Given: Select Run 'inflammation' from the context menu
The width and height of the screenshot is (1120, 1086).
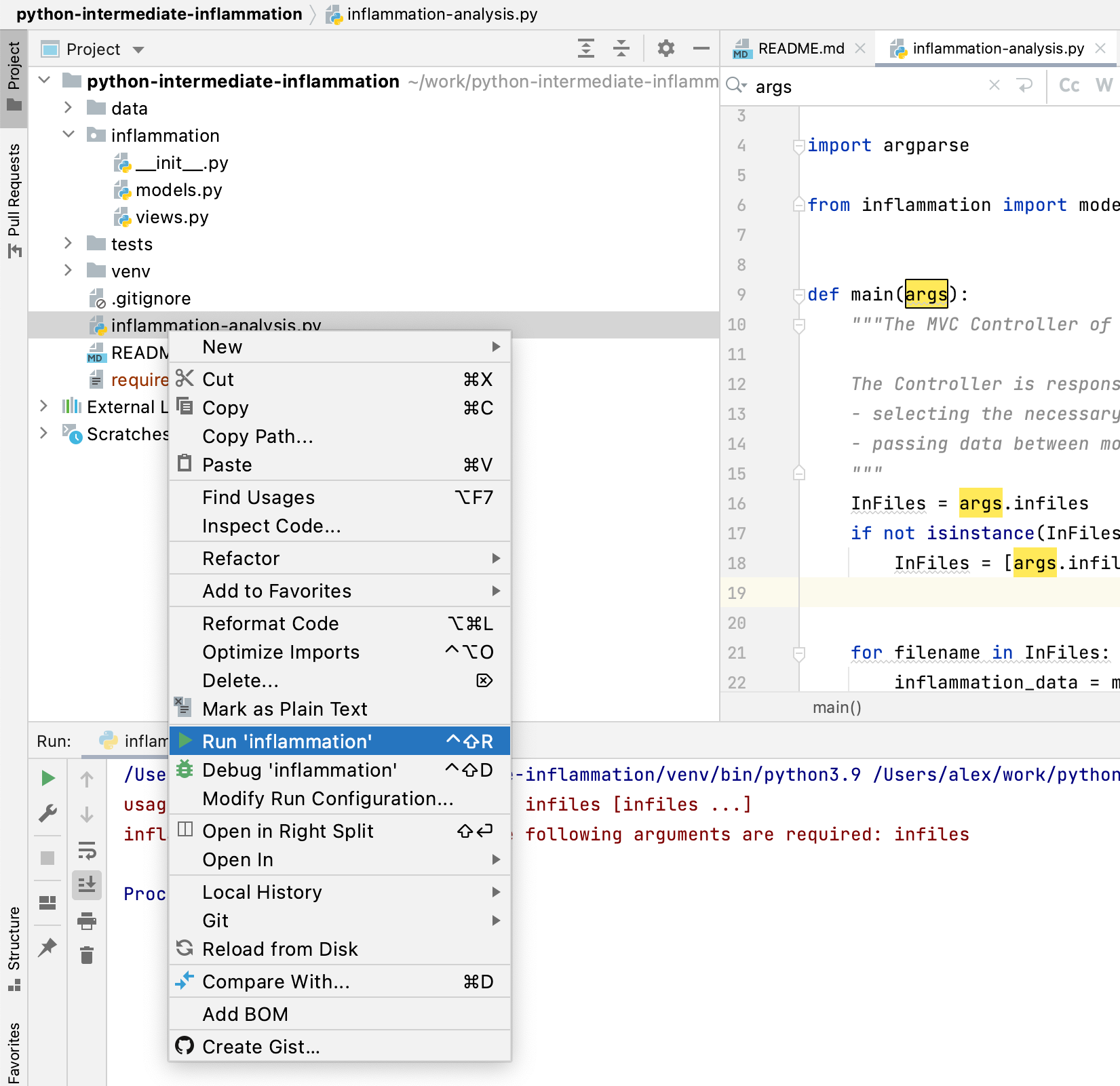Looking at the screenshot, I should point(288,741).
